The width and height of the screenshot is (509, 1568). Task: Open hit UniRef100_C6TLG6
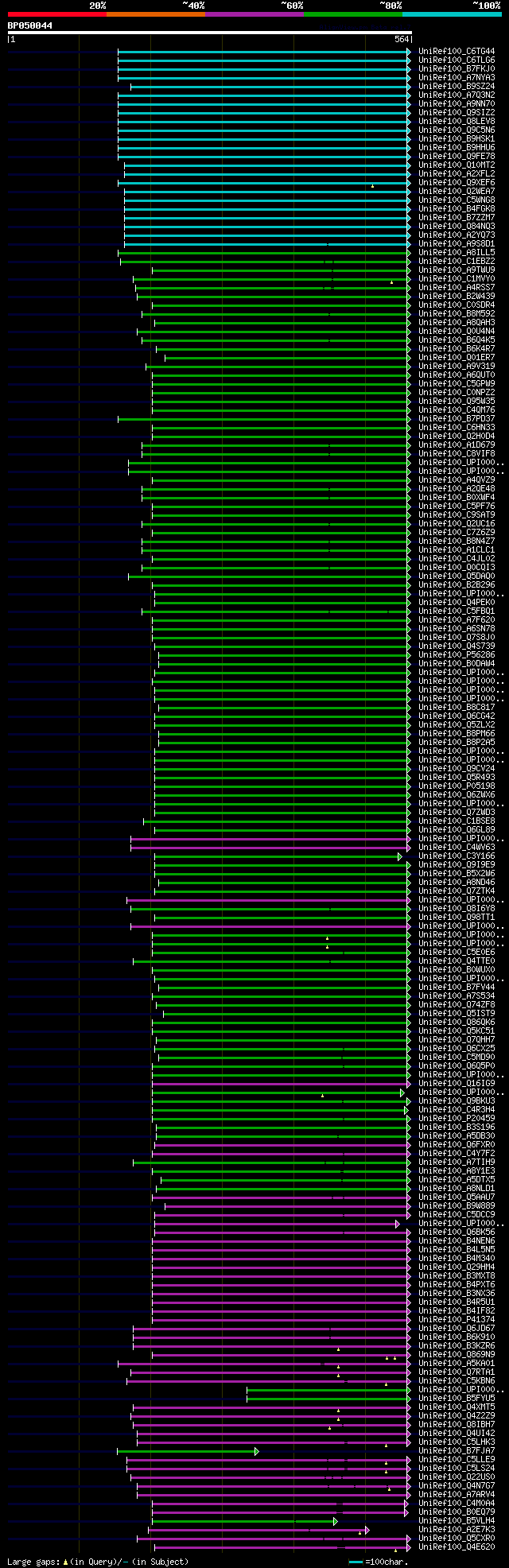(x=457, y=60)
